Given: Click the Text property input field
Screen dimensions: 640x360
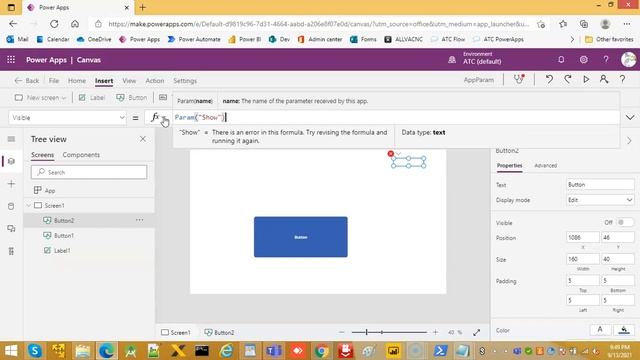Looking at the screenshot, I should pos(600,184).
